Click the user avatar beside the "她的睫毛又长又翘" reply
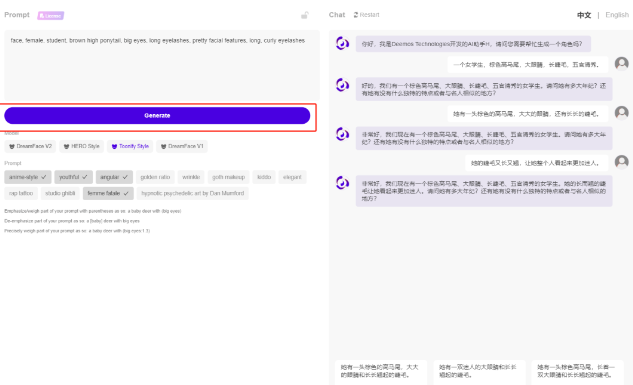 pos(621,162)
